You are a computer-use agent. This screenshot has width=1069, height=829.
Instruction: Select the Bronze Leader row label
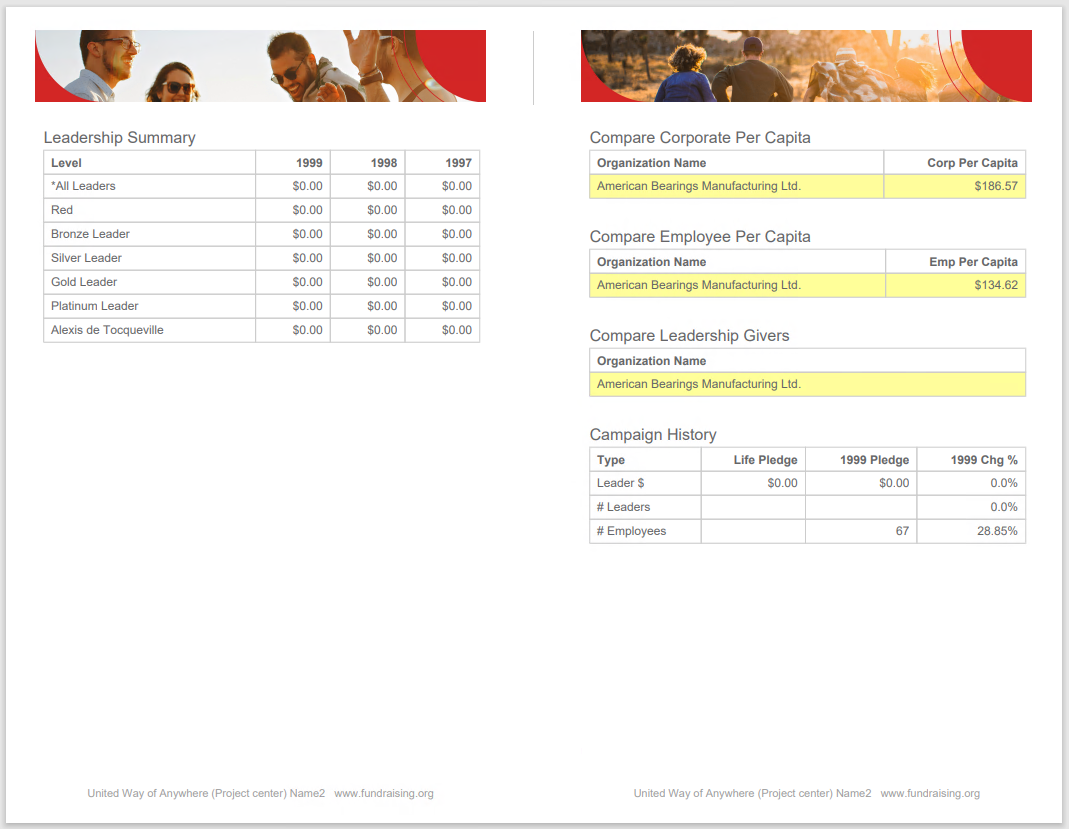90,234
